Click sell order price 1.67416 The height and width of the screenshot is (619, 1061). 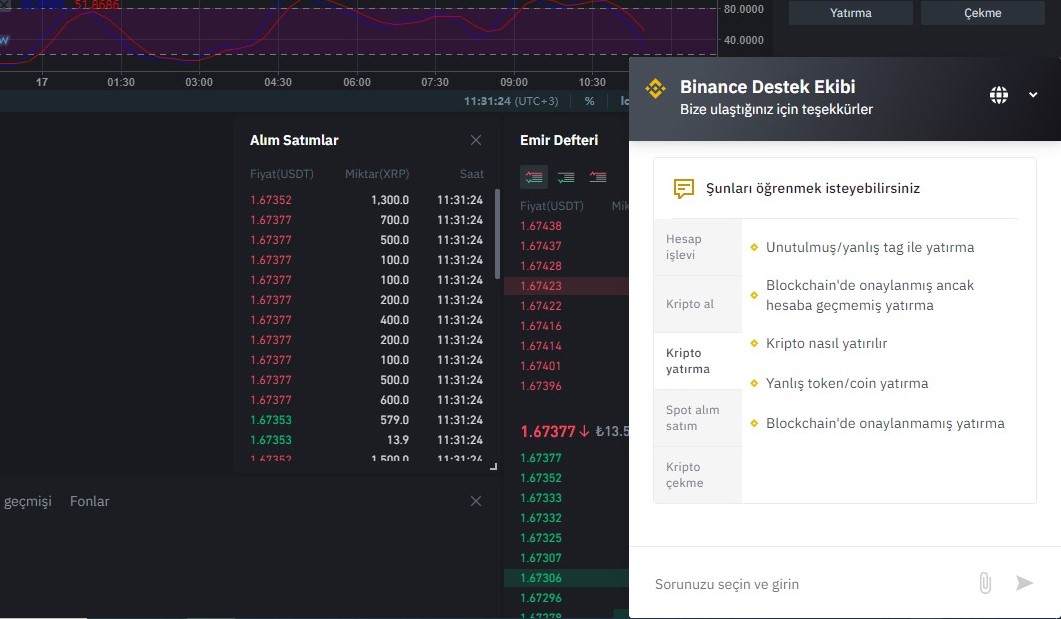[x=541, y=326]
